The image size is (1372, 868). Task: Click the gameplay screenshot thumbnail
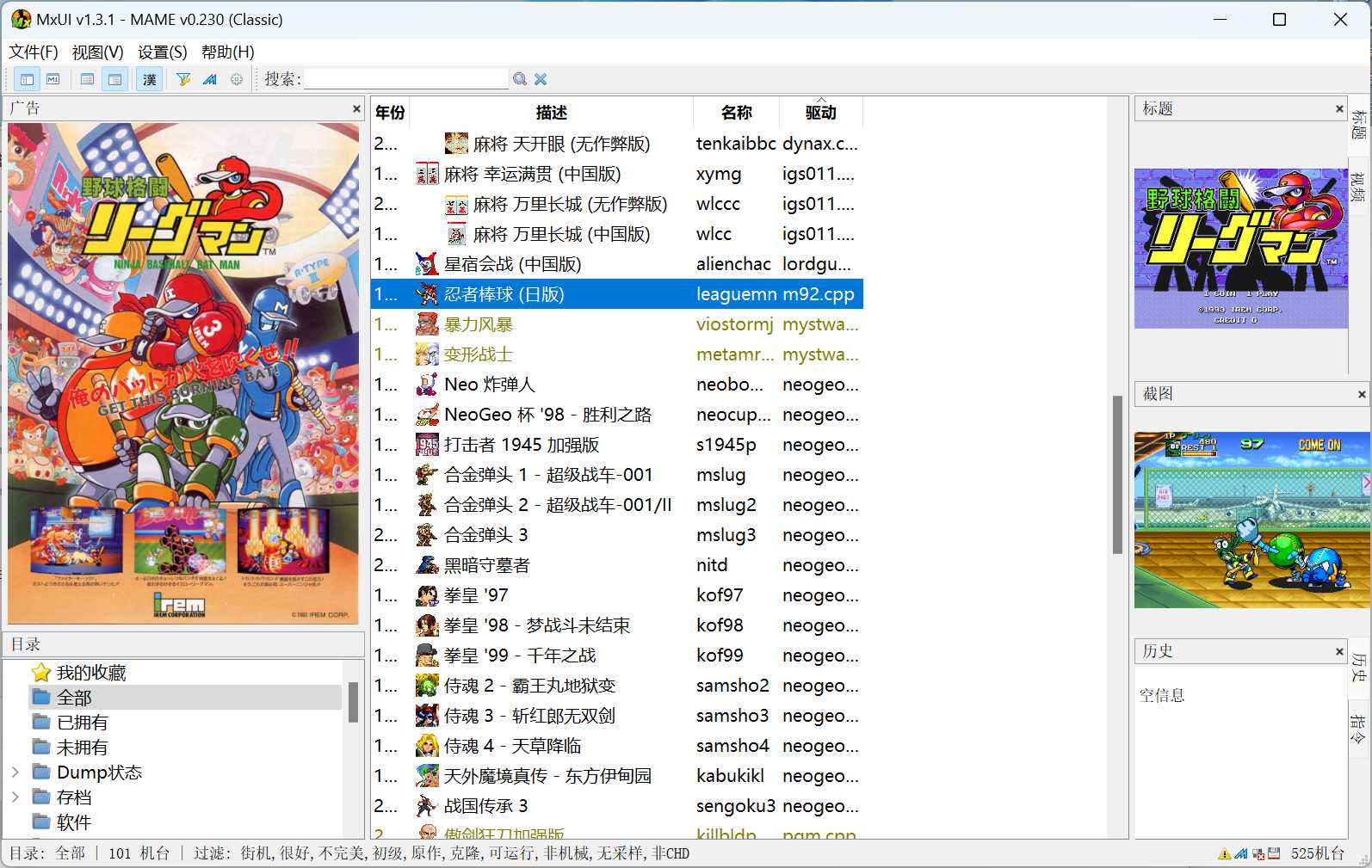1251,520
